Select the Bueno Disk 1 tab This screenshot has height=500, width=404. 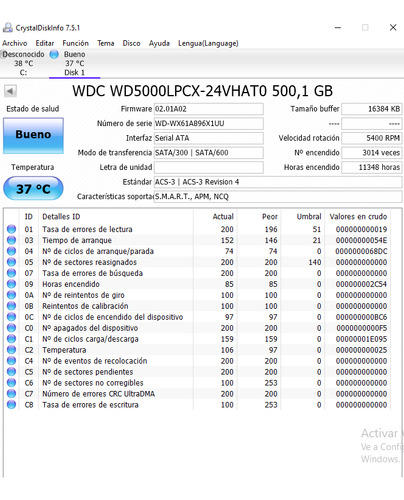tap(75, 63)
